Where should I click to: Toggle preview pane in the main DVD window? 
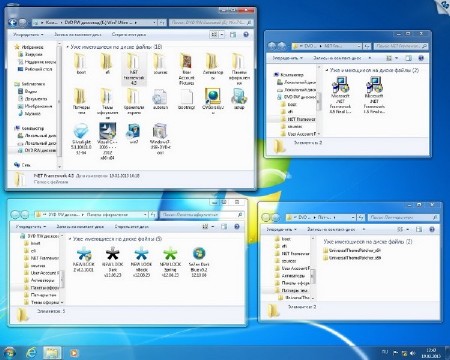pos(233,34)
